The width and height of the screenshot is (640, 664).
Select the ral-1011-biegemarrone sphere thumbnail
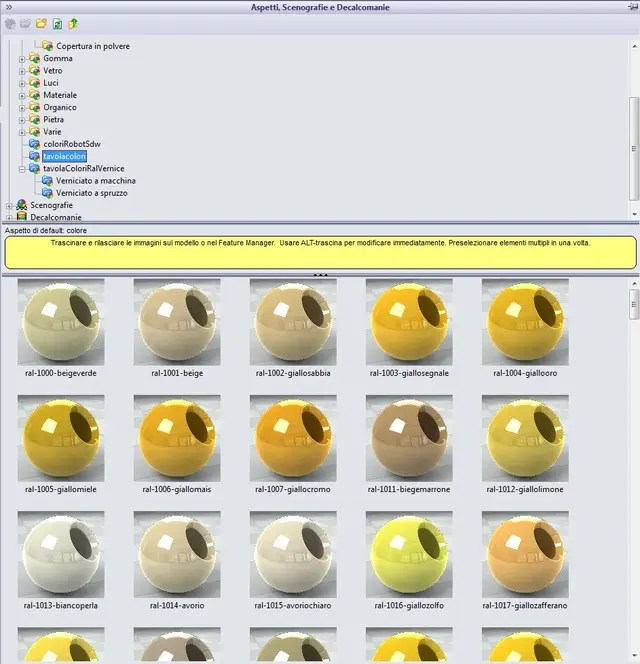click(x=409, y=438)
